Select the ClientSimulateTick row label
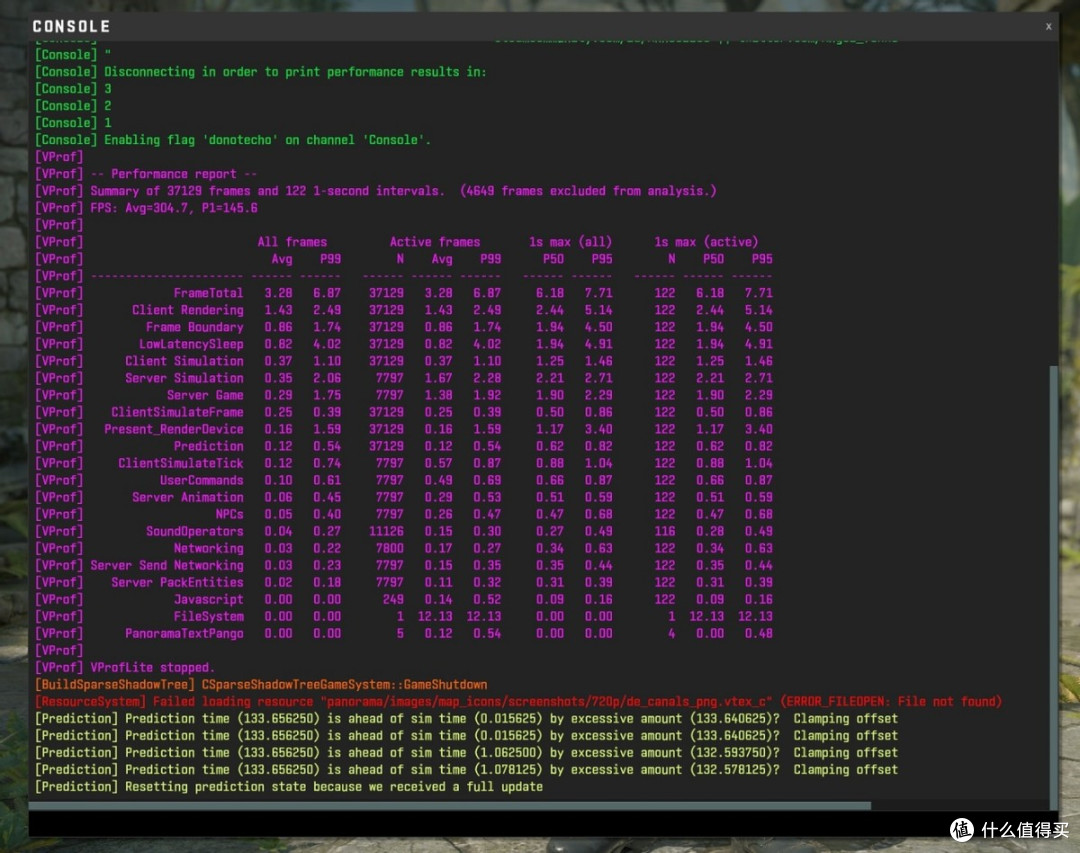Image resolution: width=1080 pixels, height=853 pixels. 180,463
